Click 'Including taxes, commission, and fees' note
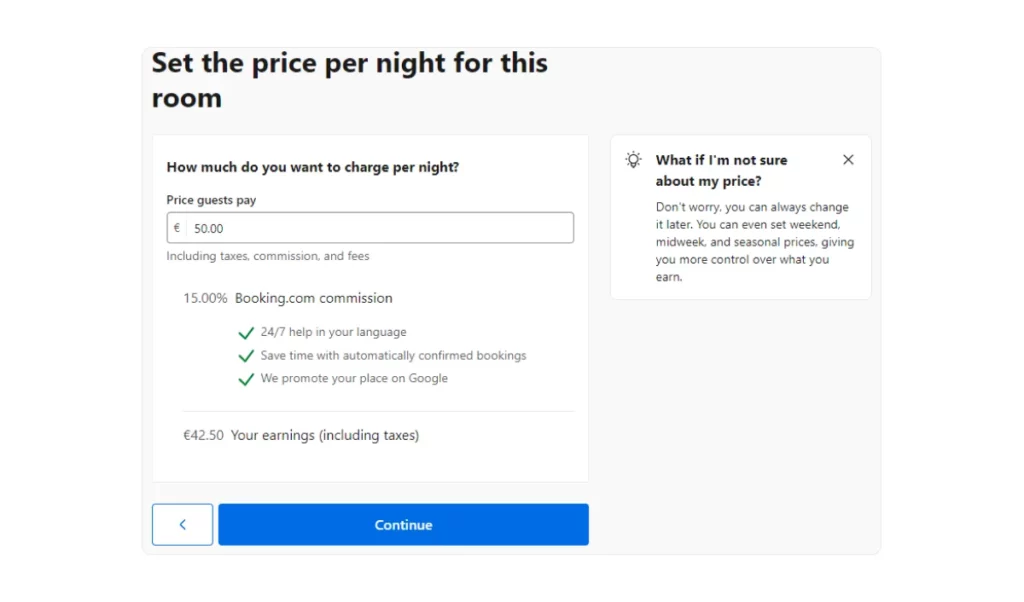 (x=268, y=256)
